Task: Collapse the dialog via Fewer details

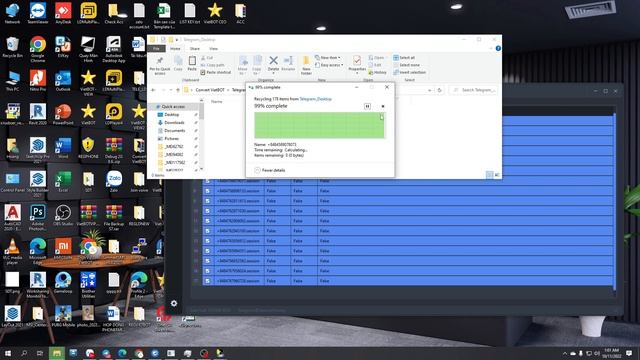Action: (x=270, y=170)
